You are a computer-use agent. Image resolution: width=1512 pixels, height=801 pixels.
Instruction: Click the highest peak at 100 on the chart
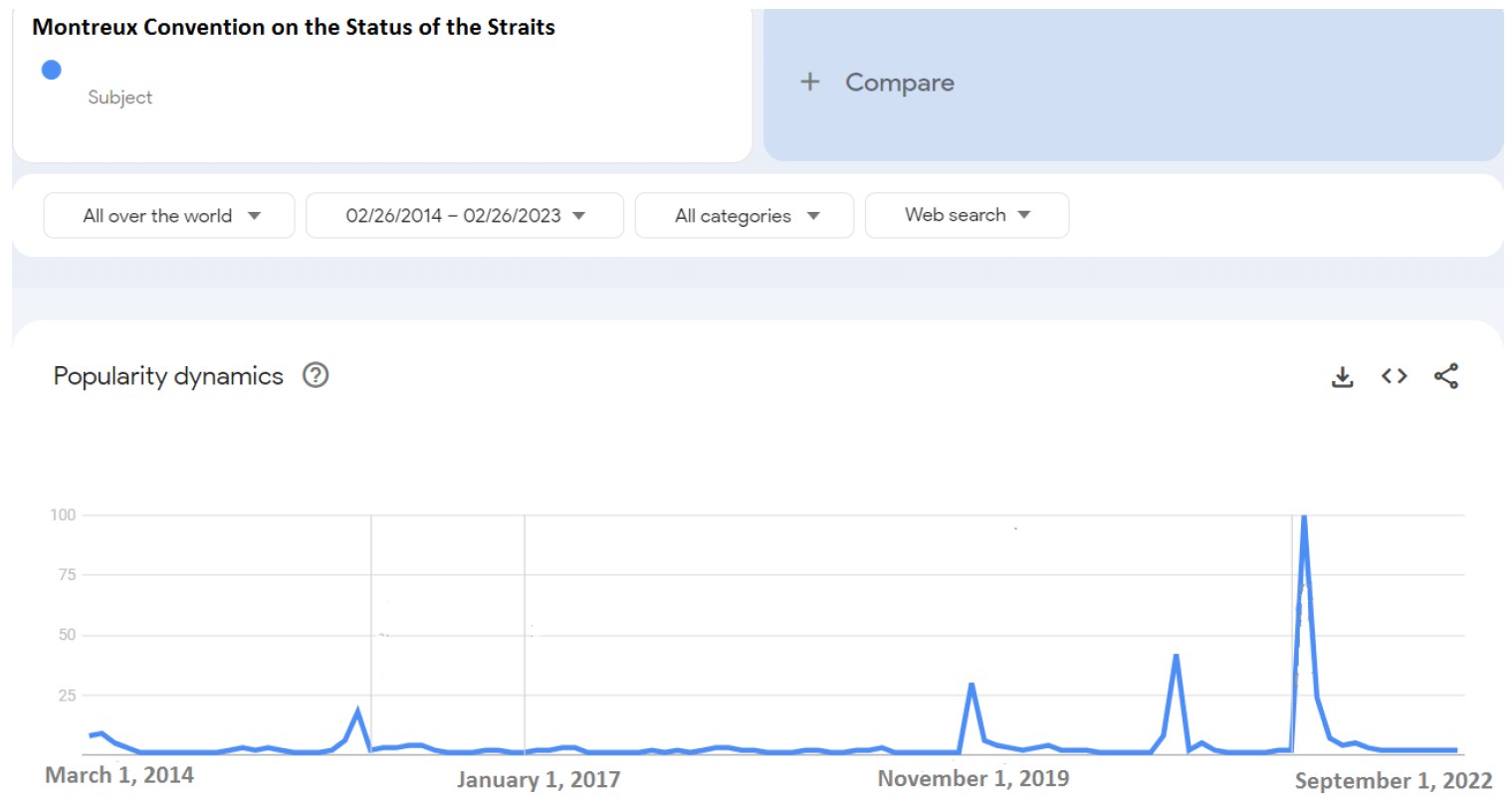(1303, 517)
